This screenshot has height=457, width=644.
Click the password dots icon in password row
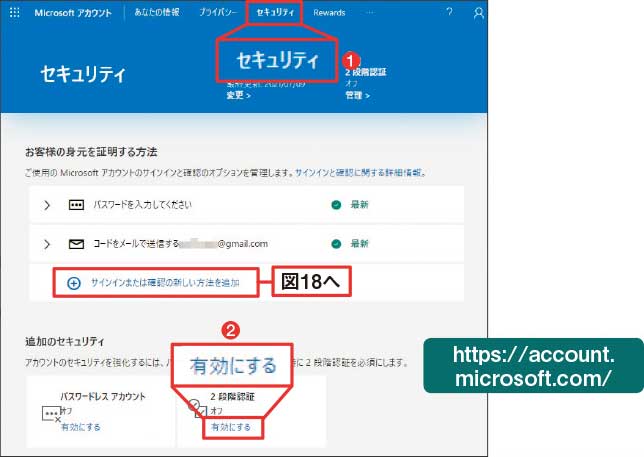tap(76, 205)
